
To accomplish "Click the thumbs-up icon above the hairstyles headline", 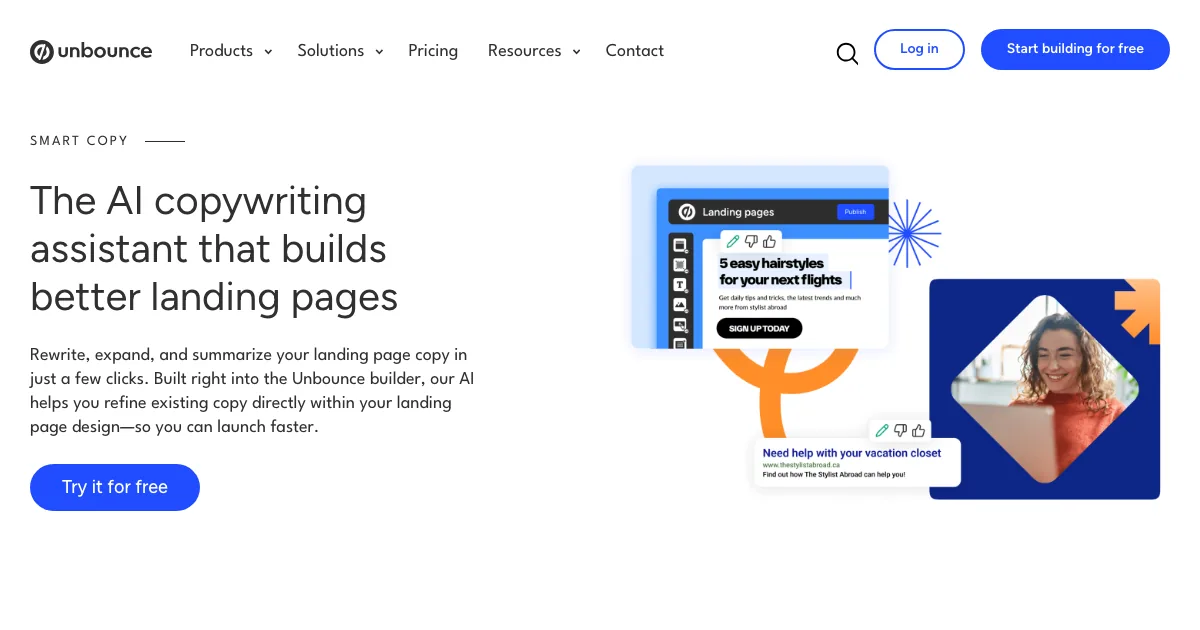I will (769, 241).
